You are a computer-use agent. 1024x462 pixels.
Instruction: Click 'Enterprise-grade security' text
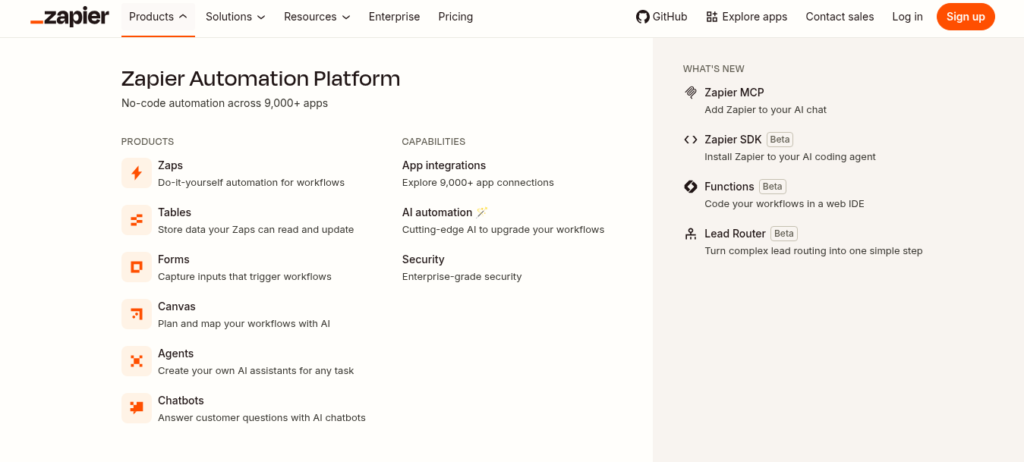click(462, 277)
